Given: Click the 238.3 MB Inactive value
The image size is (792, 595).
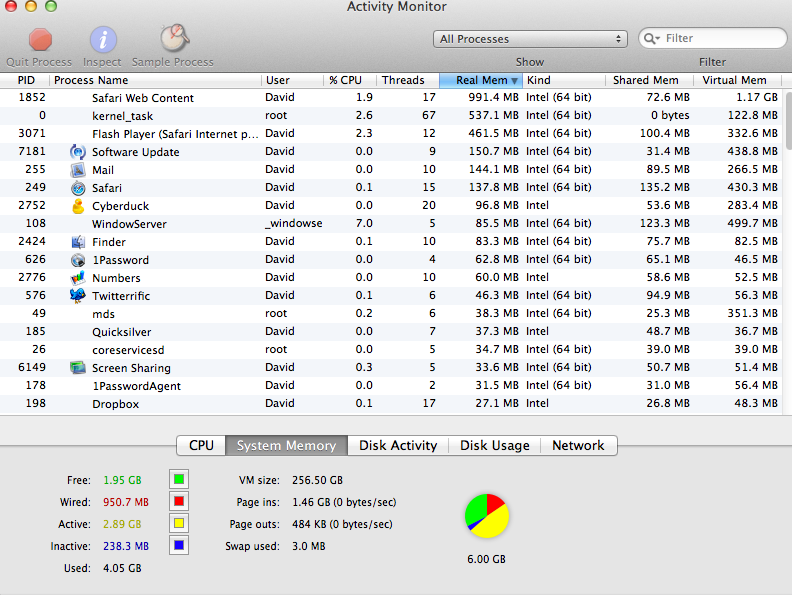Looking at the screenshot, I should 126,546.
